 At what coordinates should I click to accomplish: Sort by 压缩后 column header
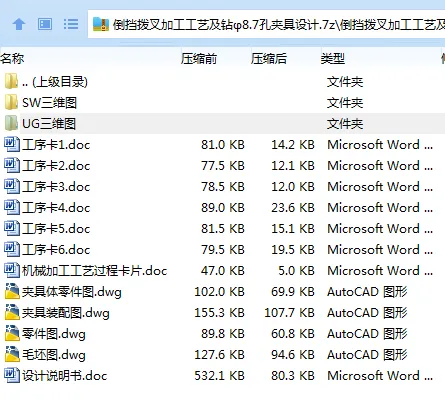(x=269, y=59)
